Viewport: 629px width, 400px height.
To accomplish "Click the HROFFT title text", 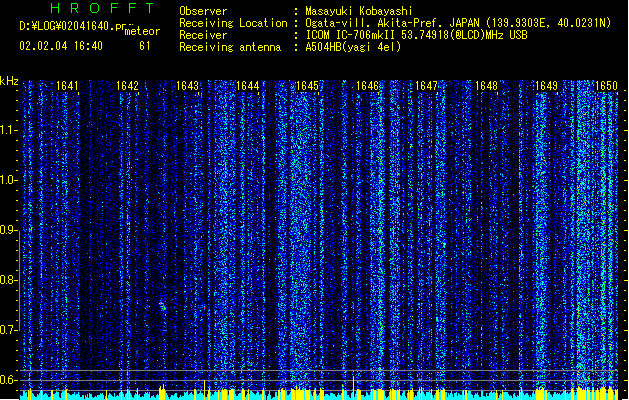I will tap(103, 8).
